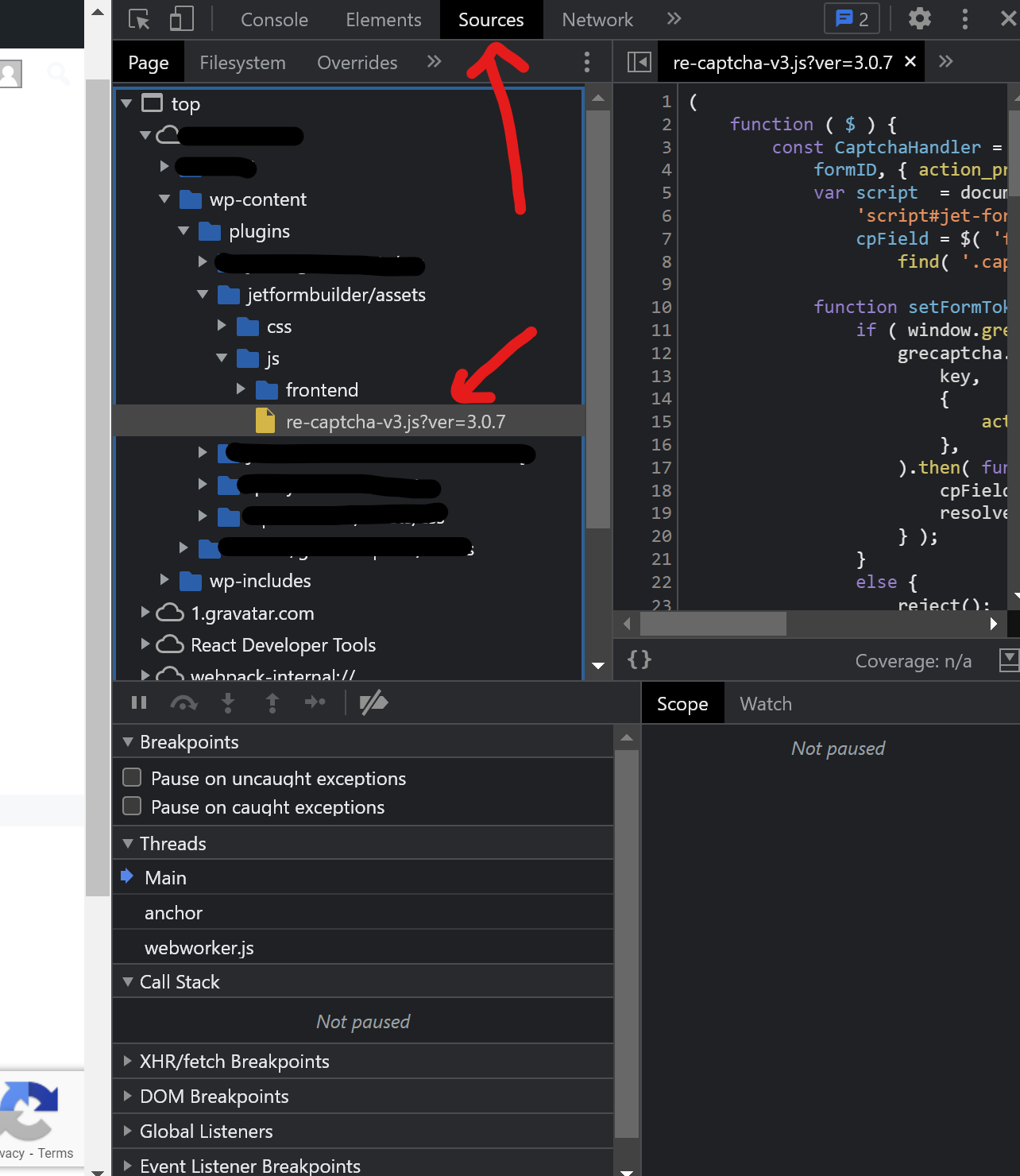Enable Pause on caught exceptions
The image size is (1020, 1176).
(132, 806)
